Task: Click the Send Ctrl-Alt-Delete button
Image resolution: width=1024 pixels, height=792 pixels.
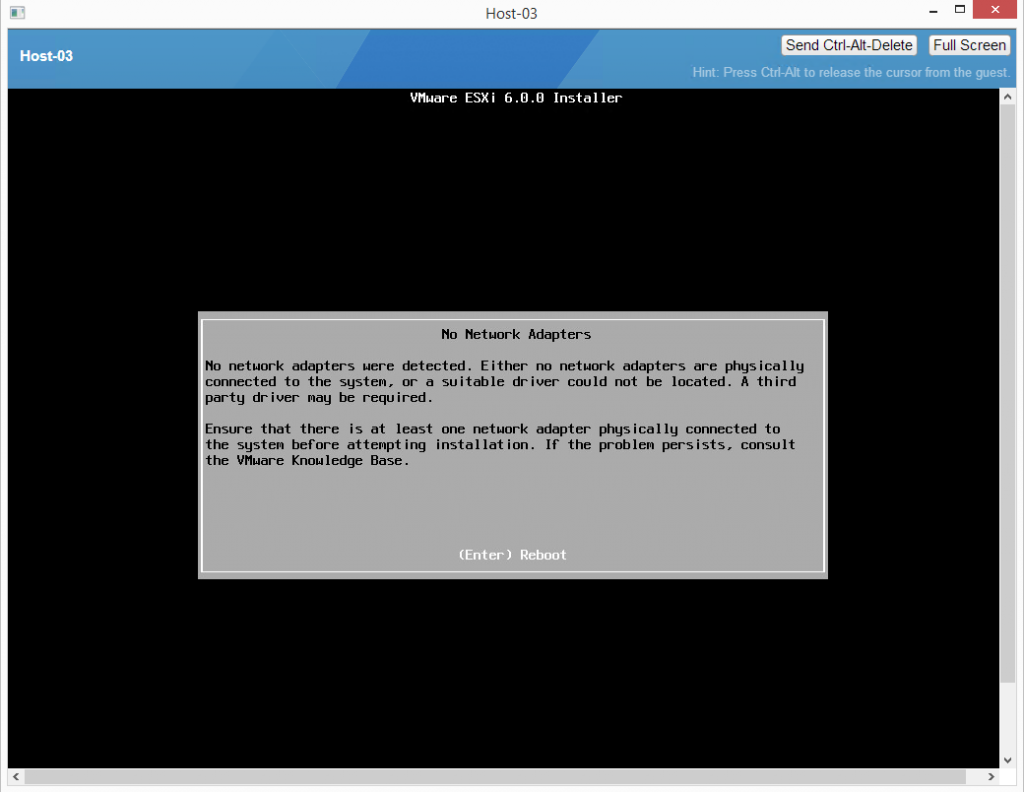Action: (849, 45)
